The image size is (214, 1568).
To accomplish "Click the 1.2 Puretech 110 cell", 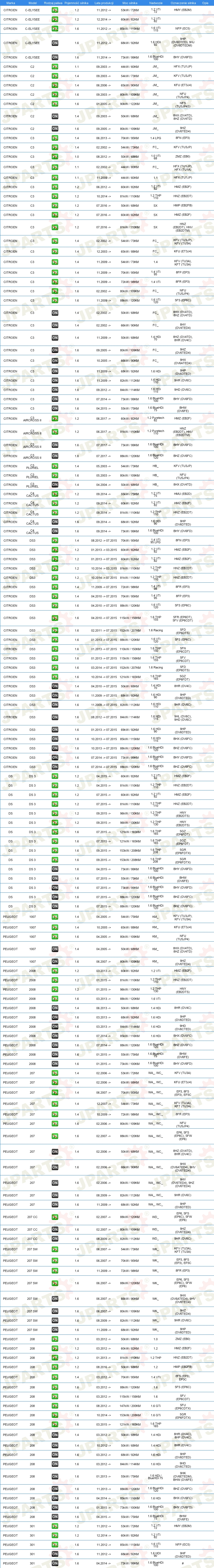I will [x=155, y=431].
